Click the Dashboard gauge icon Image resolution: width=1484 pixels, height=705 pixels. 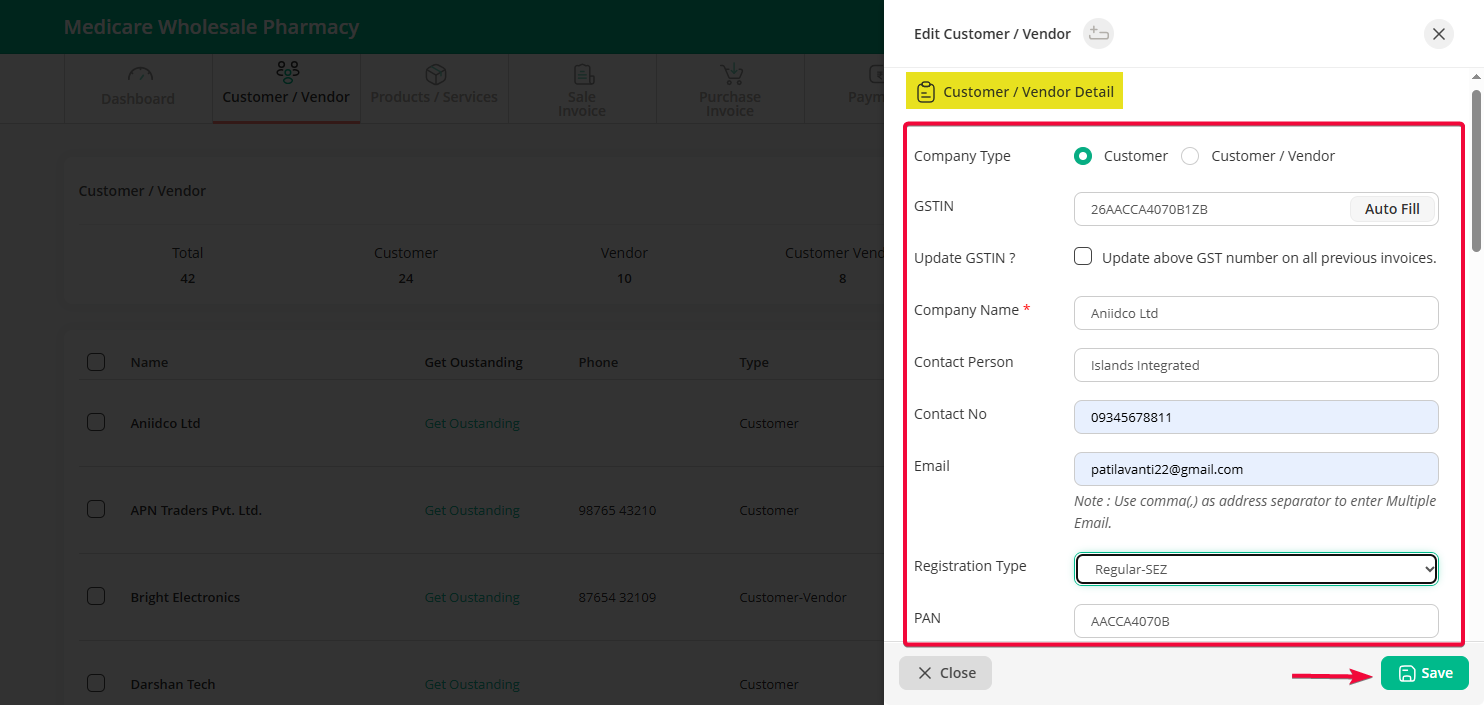[140, 75]
